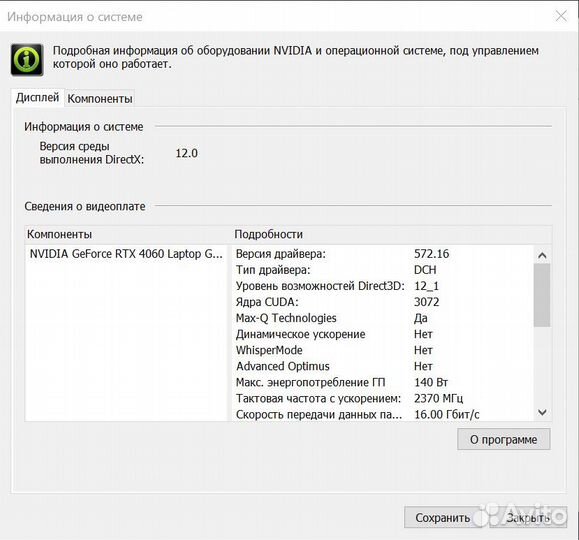Open the О программе dialog
The width and height of the screenshot is (579, 540).
503,439
